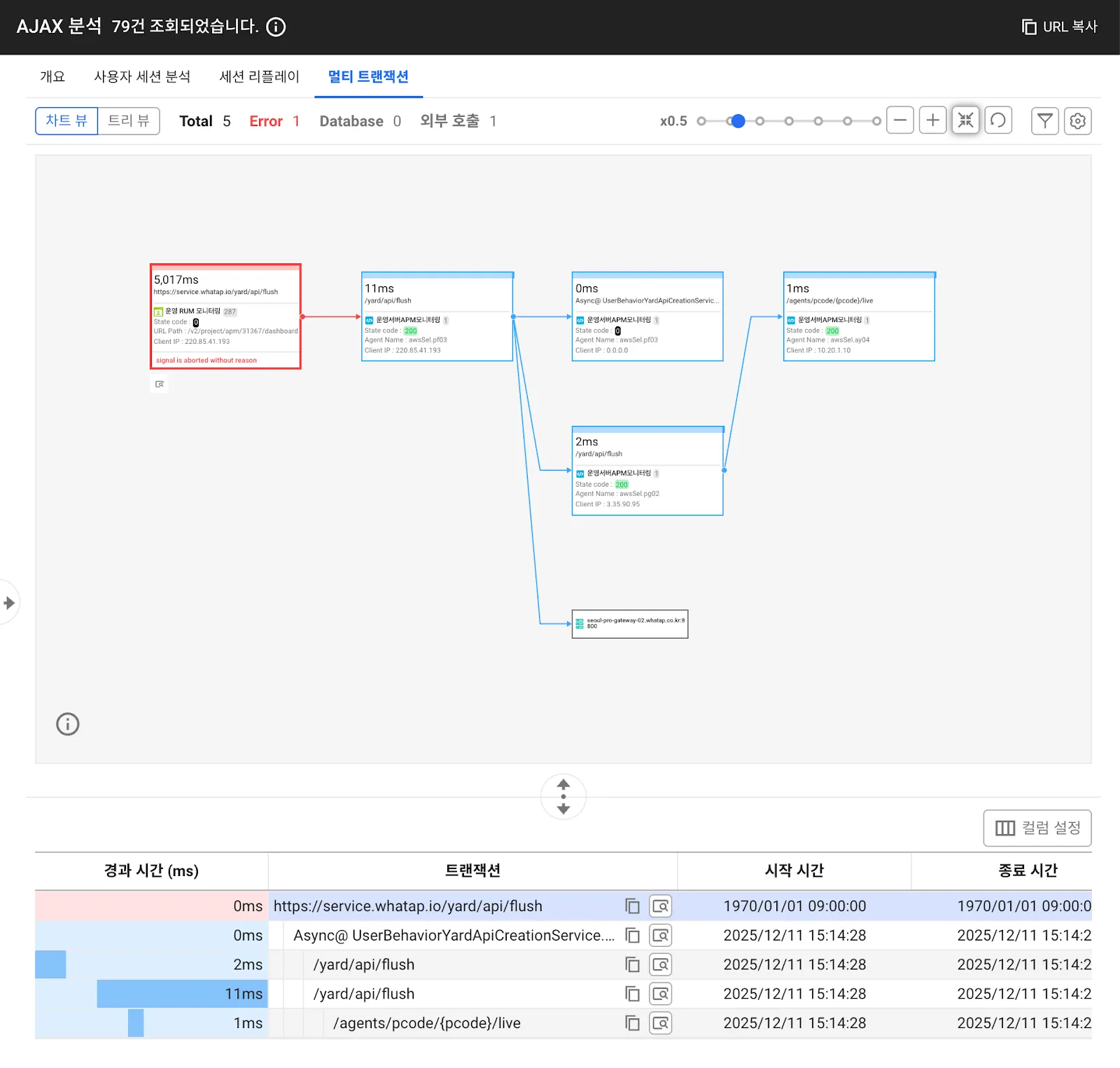
Task: Open details for 2ms /yard/api/flush row
Action: tap(661, 965)
